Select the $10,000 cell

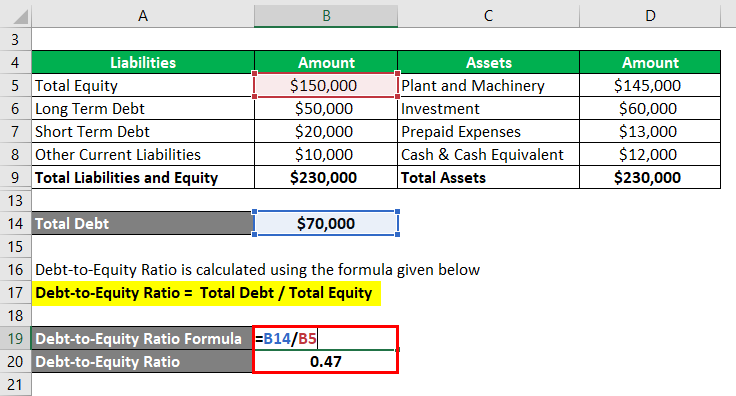pos(326,154)
